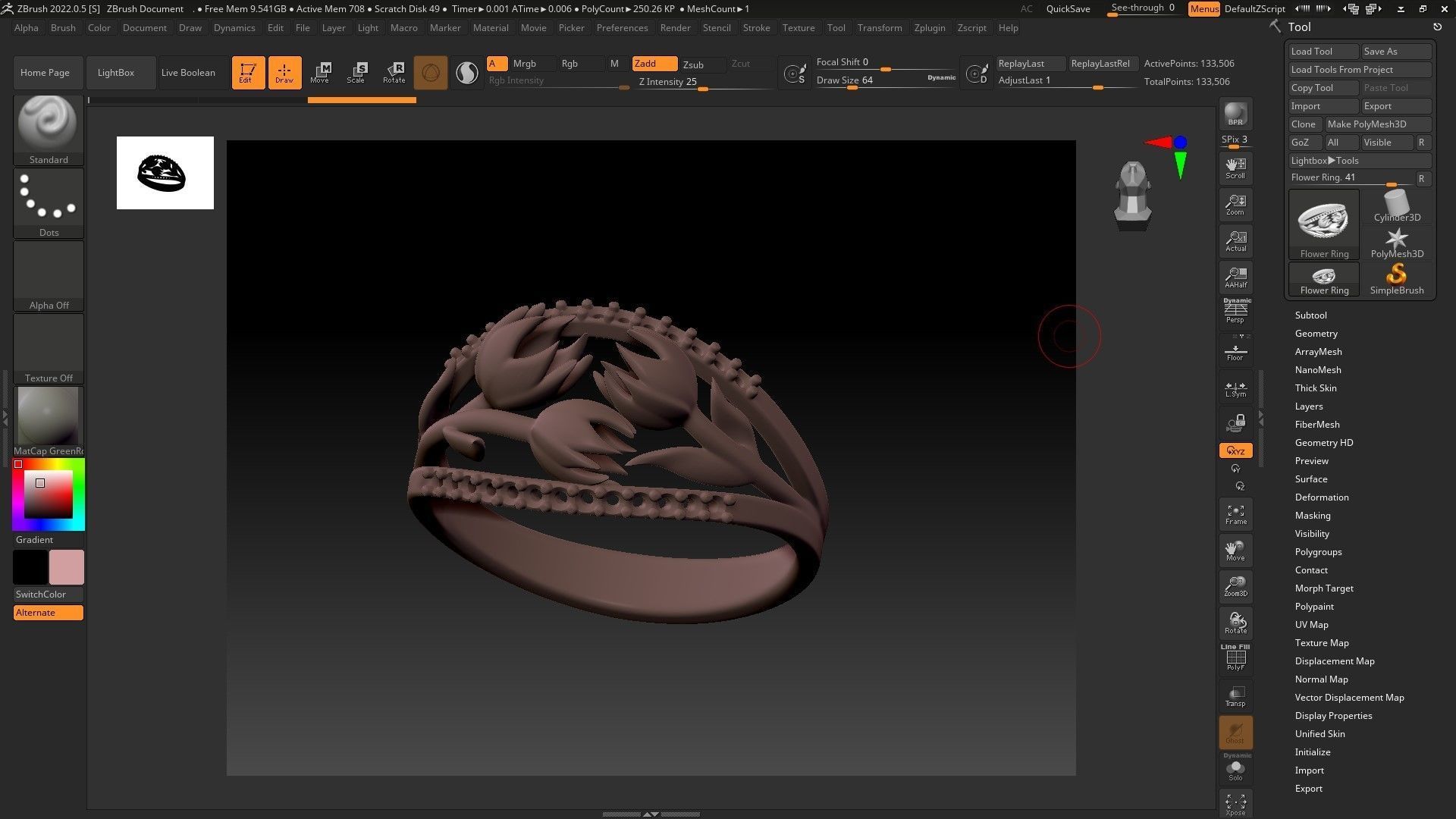Screen dimensions: 1456x819
Task: Expand the Masking section
Action: coord(1312,515)
